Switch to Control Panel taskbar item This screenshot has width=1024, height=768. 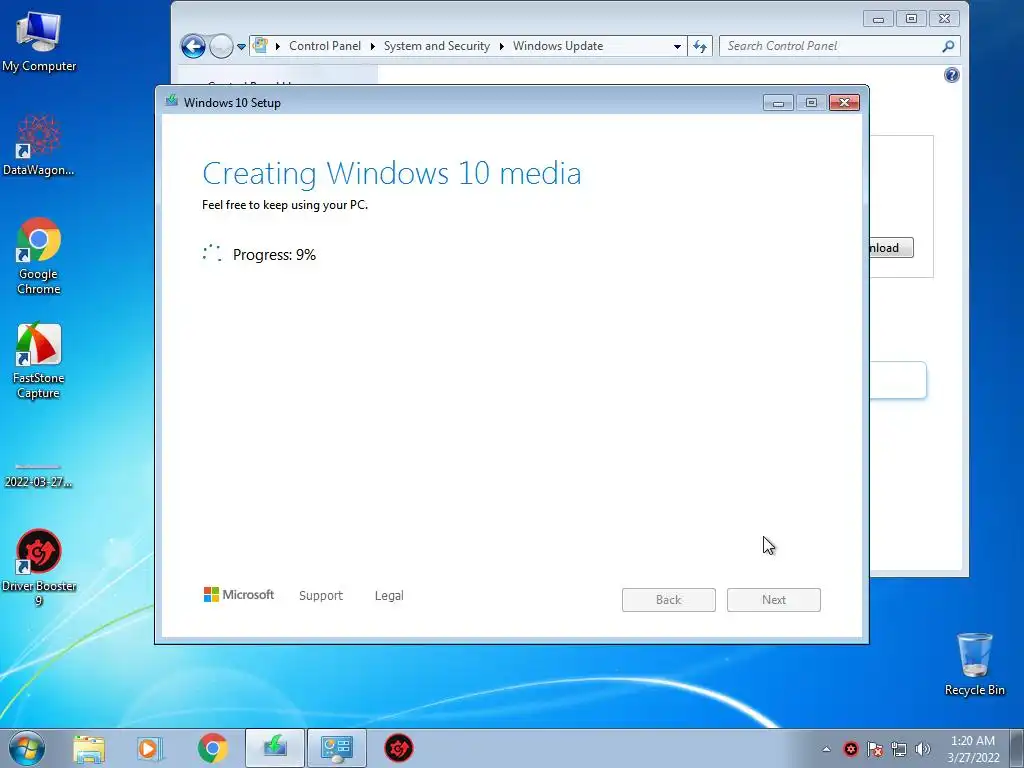point(336,748)
